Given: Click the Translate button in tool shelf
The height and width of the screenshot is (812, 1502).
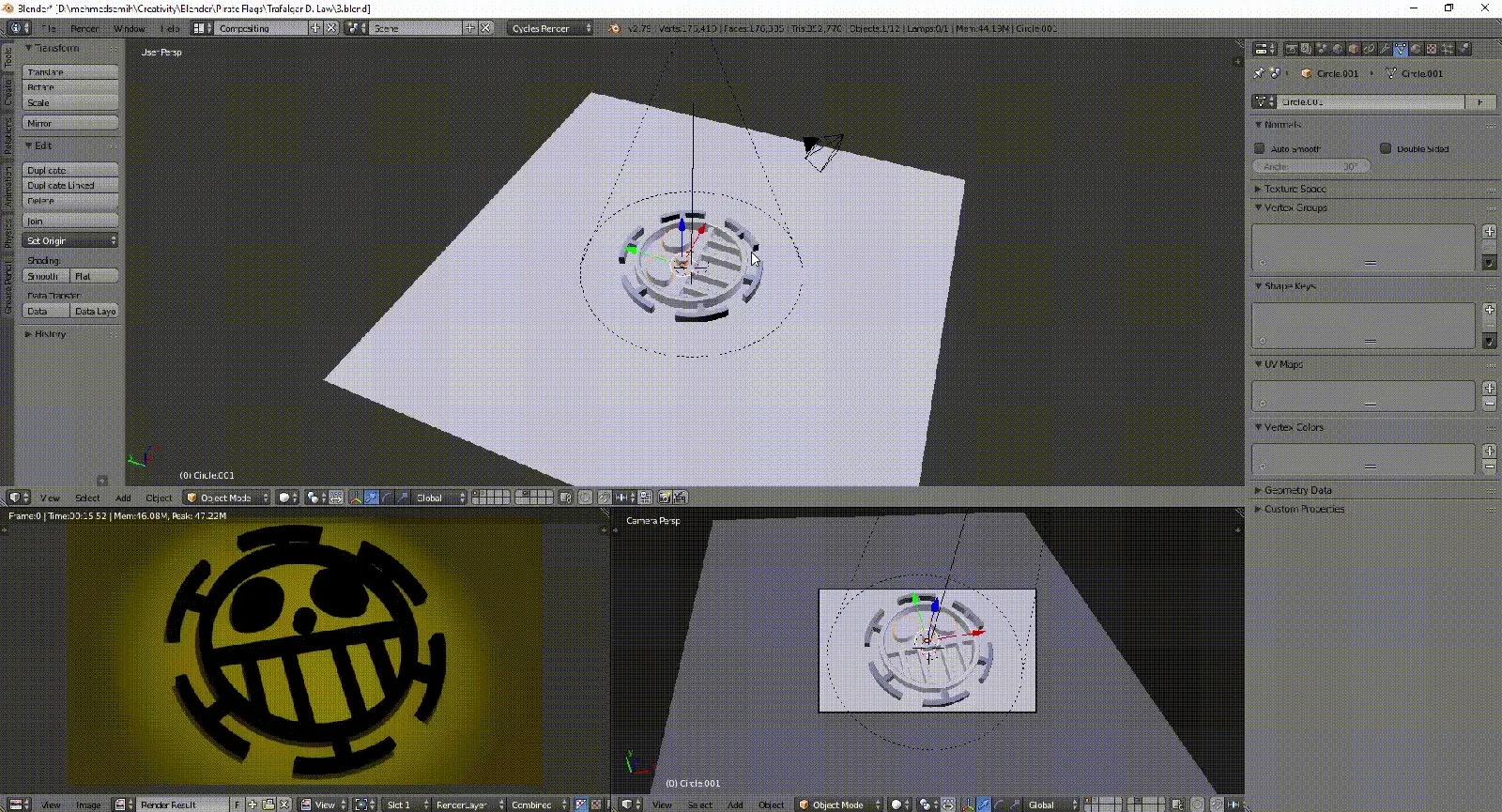Looking at the screenshot, I should coord(70,72).
